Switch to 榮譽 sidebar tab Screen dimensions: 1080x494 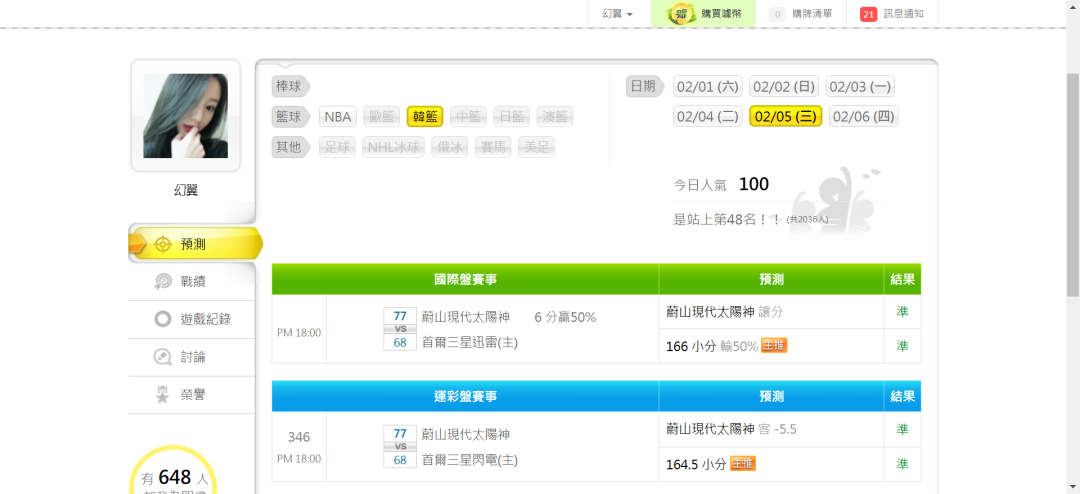pos(191,395)
